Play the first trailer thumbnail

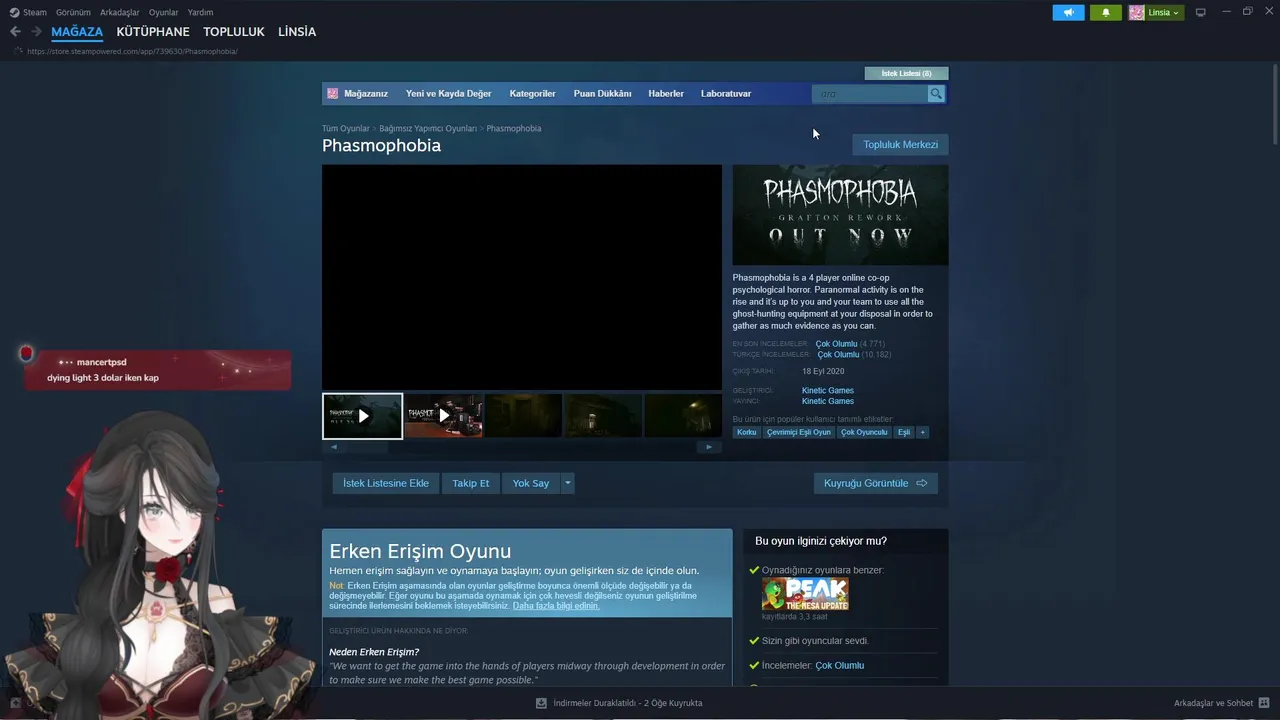(x=362, y=415)
